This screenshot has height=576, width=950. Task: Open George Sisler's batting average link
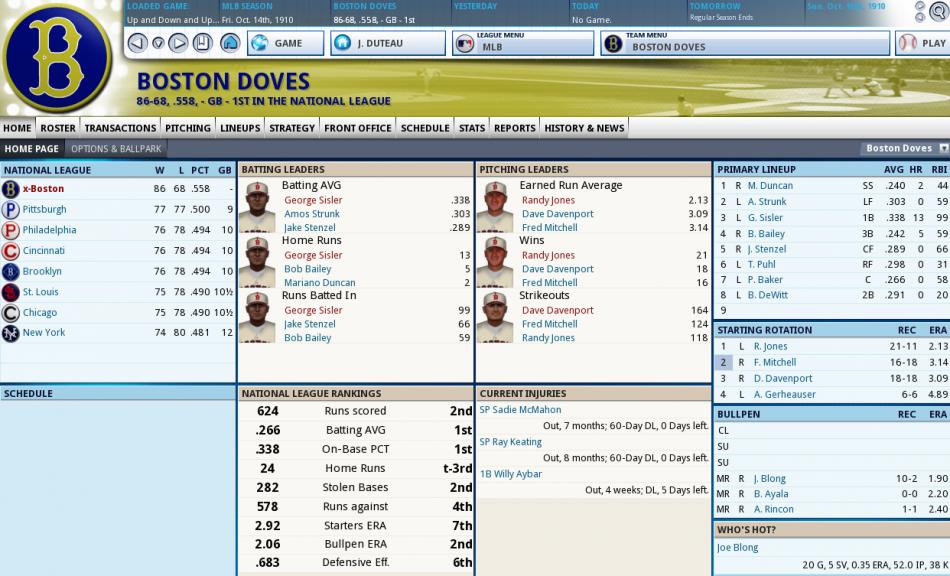(x=313, y=200)
